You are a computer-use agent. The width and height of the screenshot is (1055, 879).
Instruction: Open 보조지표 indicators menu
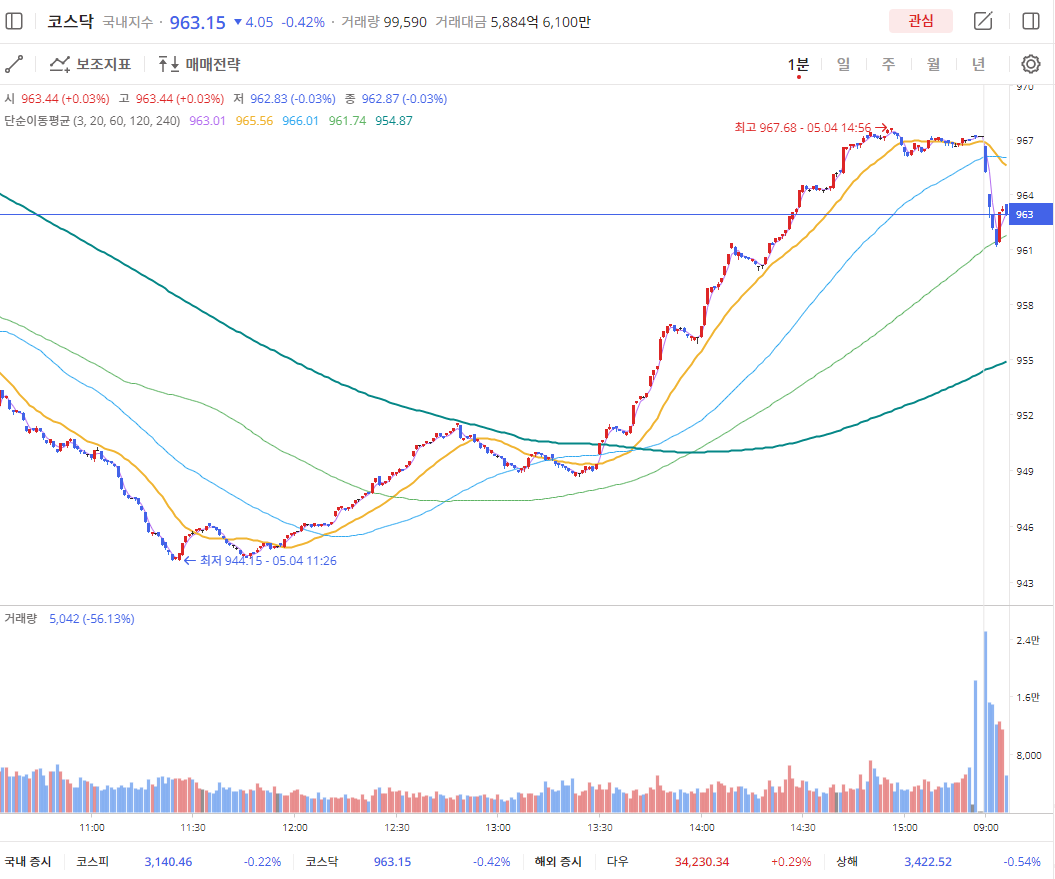(x=90, y=65)
